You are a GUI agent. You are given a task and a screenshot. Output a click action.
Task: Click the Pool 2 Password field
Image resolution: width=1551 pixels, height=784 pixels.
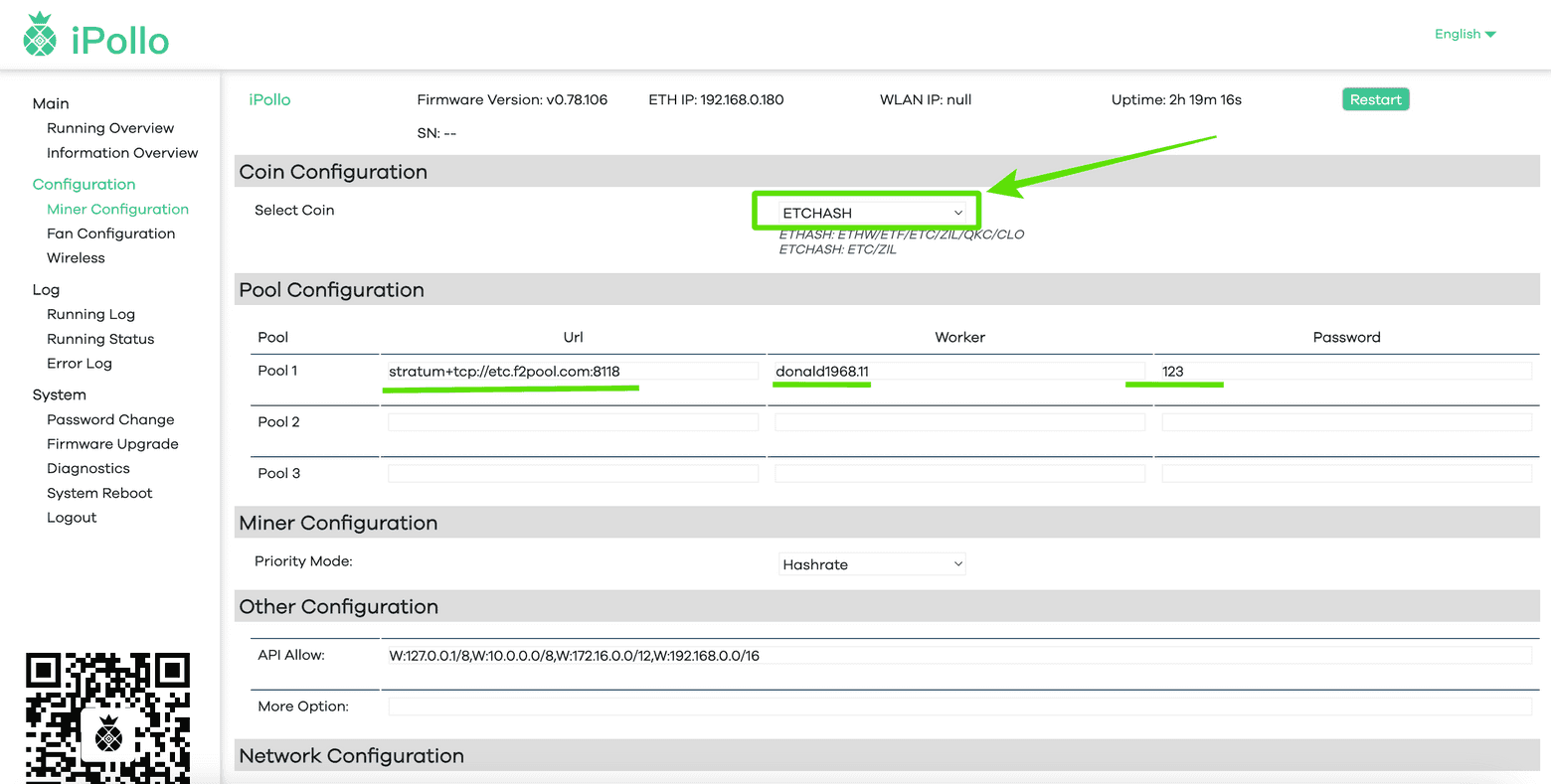1346,422
